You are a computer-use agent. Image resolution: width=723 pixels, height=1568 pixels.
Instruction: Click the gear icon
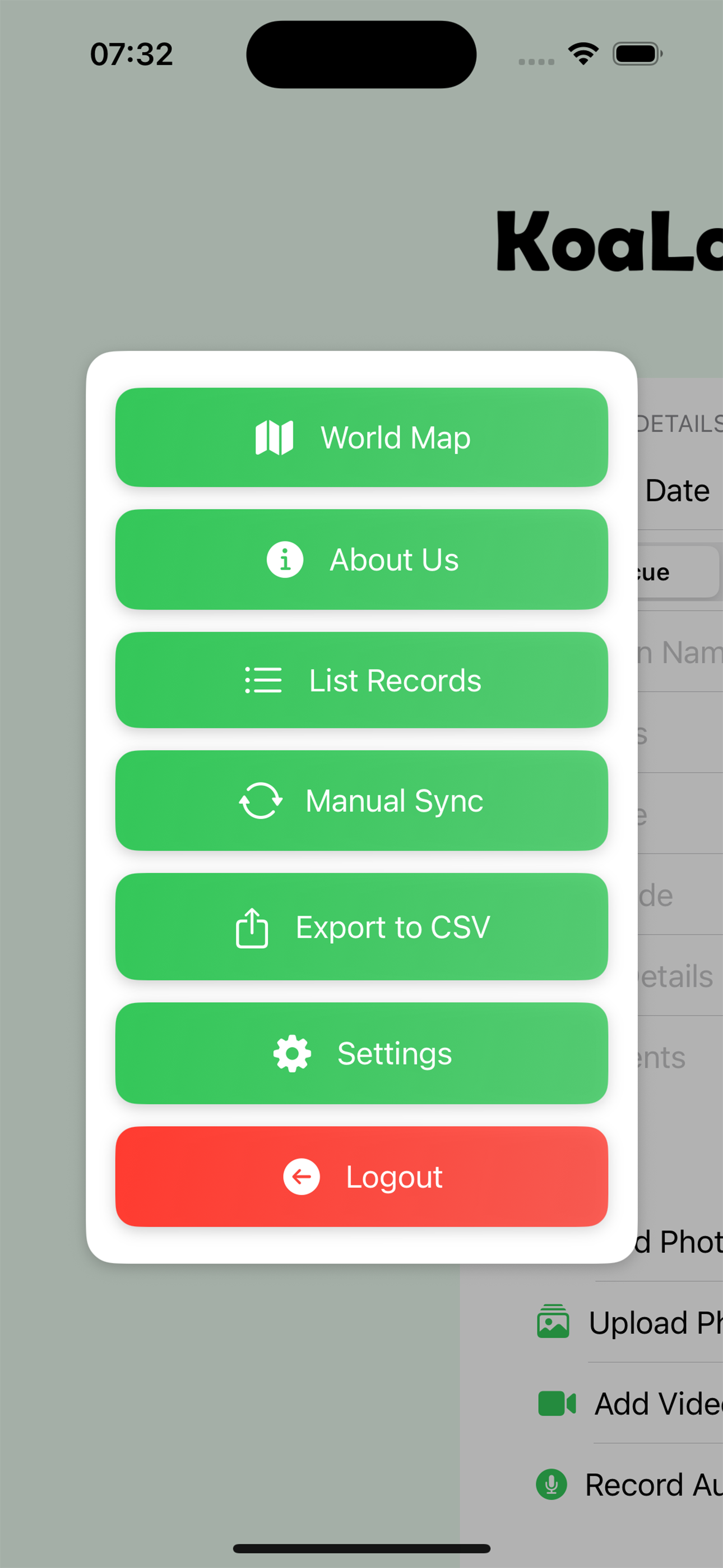292,1054
